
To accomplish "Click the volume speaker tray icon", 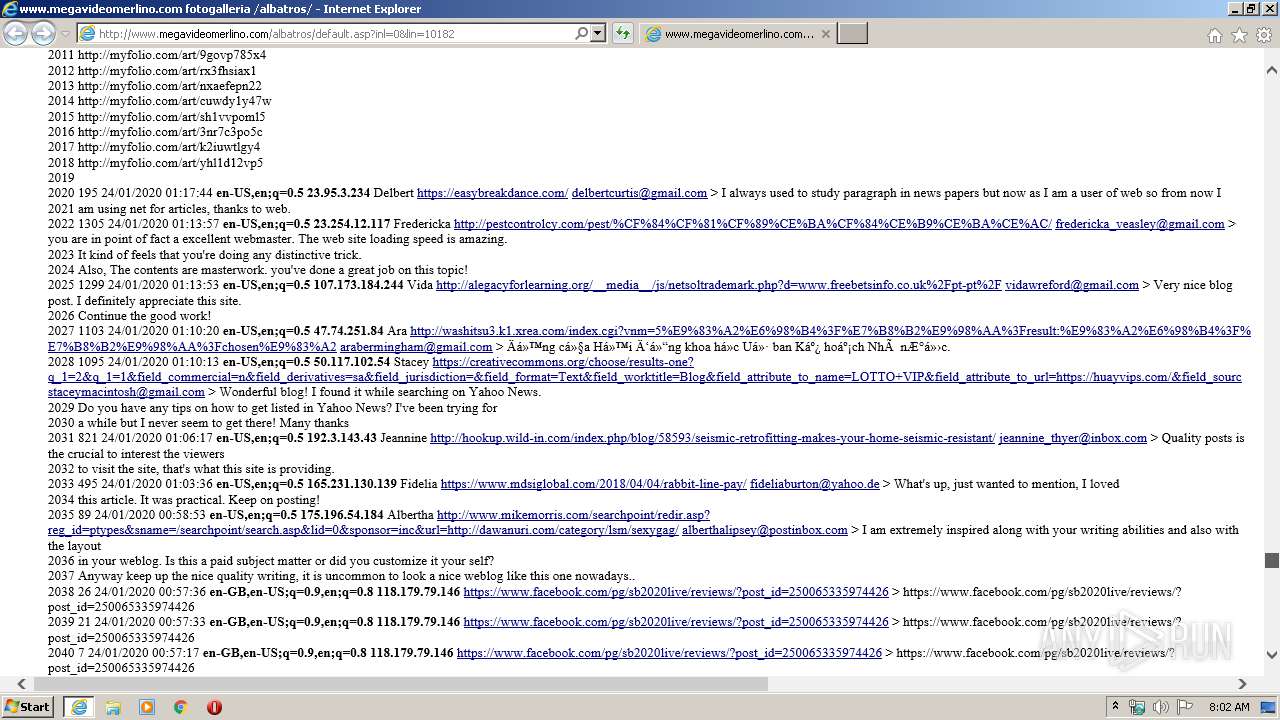I will [x=1161, y=707].
